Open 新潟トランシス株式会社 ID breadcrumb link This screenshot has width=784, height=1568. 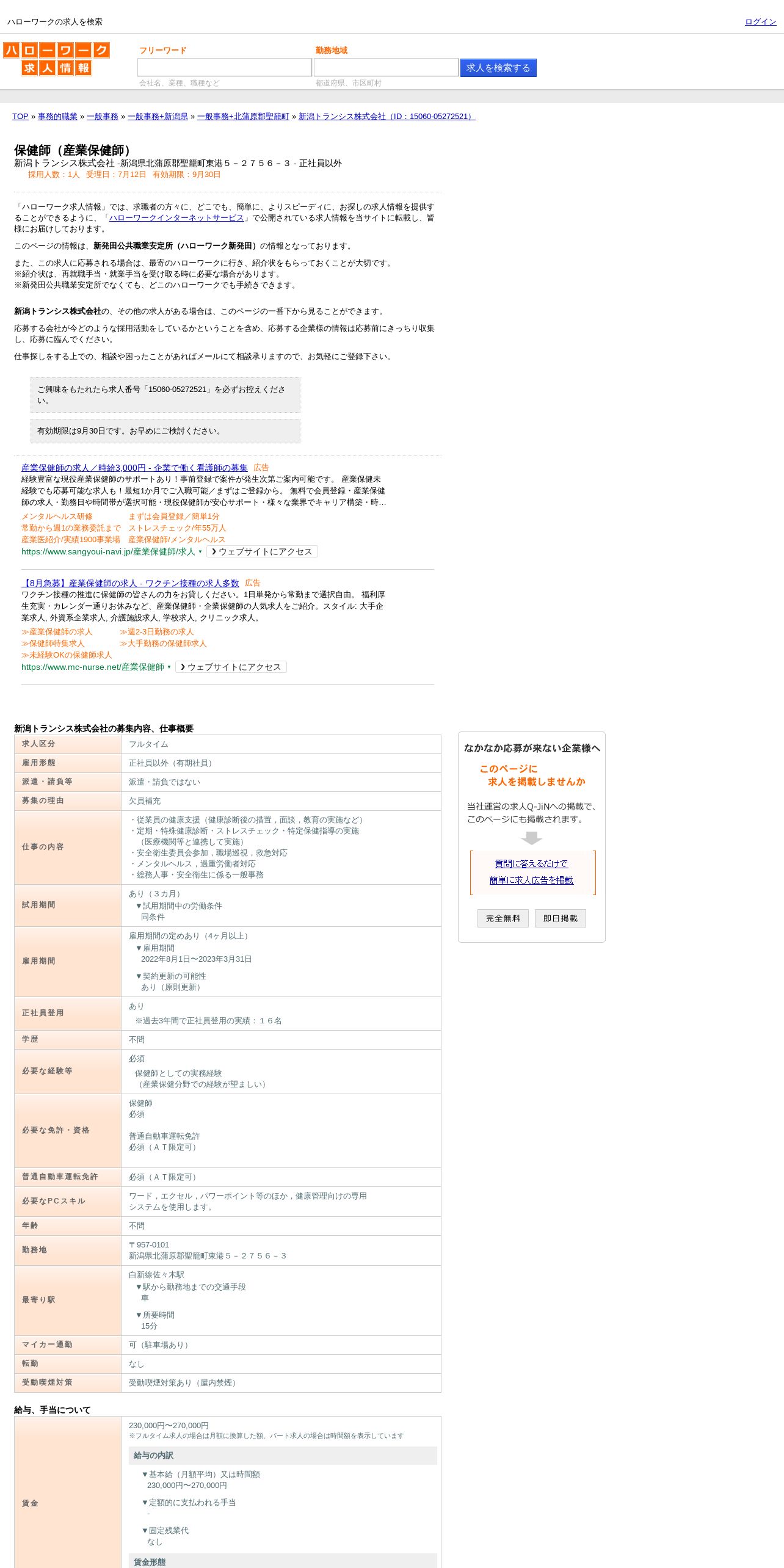[x=387, y=117]
